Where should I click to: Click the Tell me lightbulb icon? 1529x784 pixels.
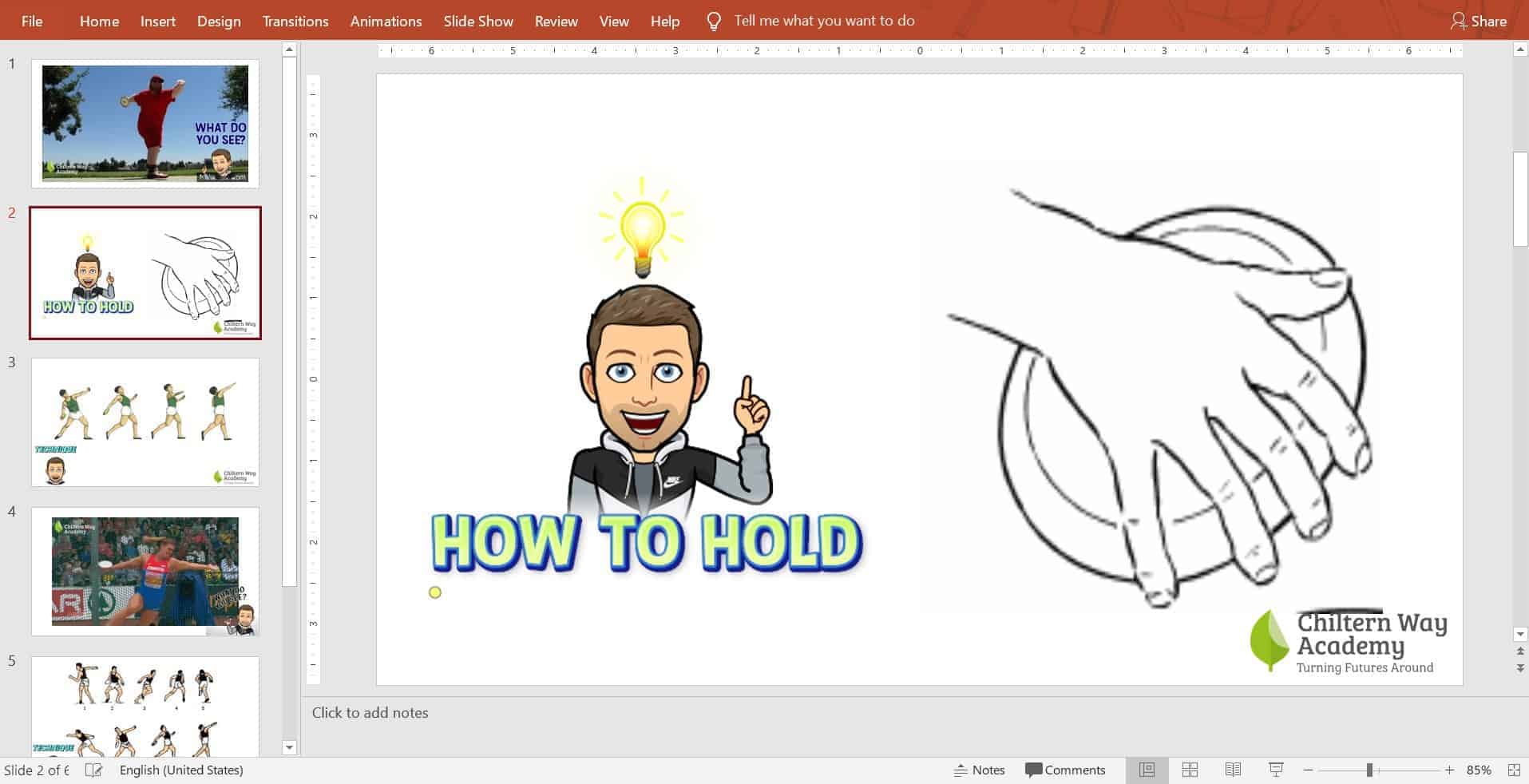tap(714, 22)
